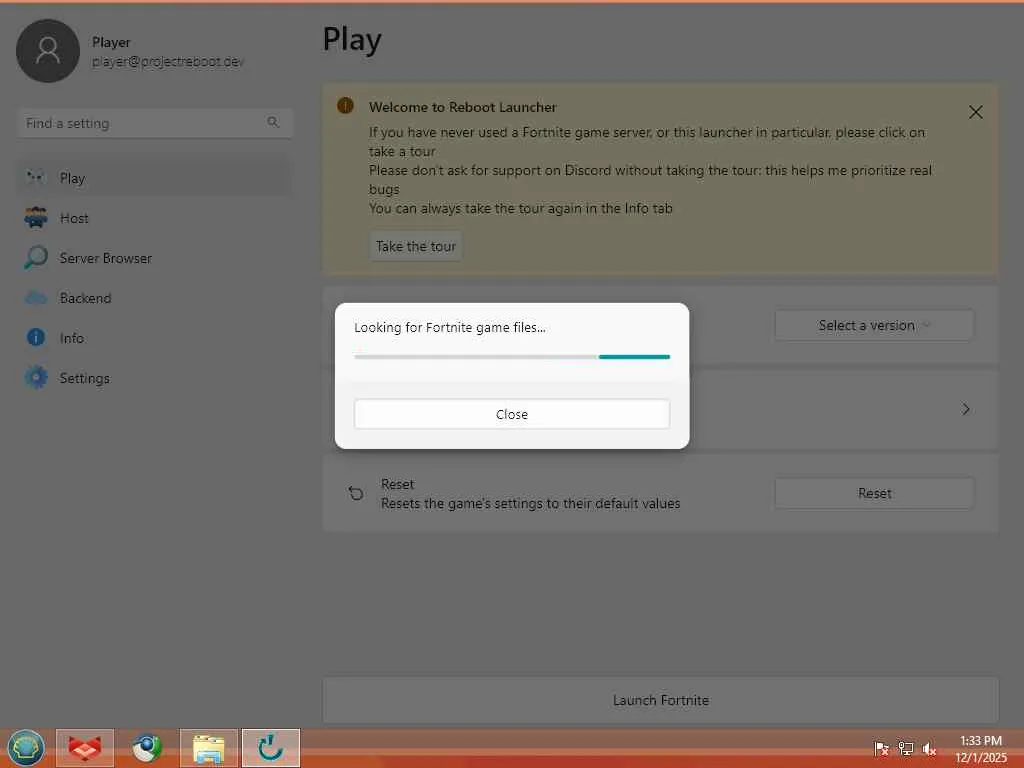1024x768 pixels.
Task: Click the Launch Fortnite button
Action: (660, 700)
